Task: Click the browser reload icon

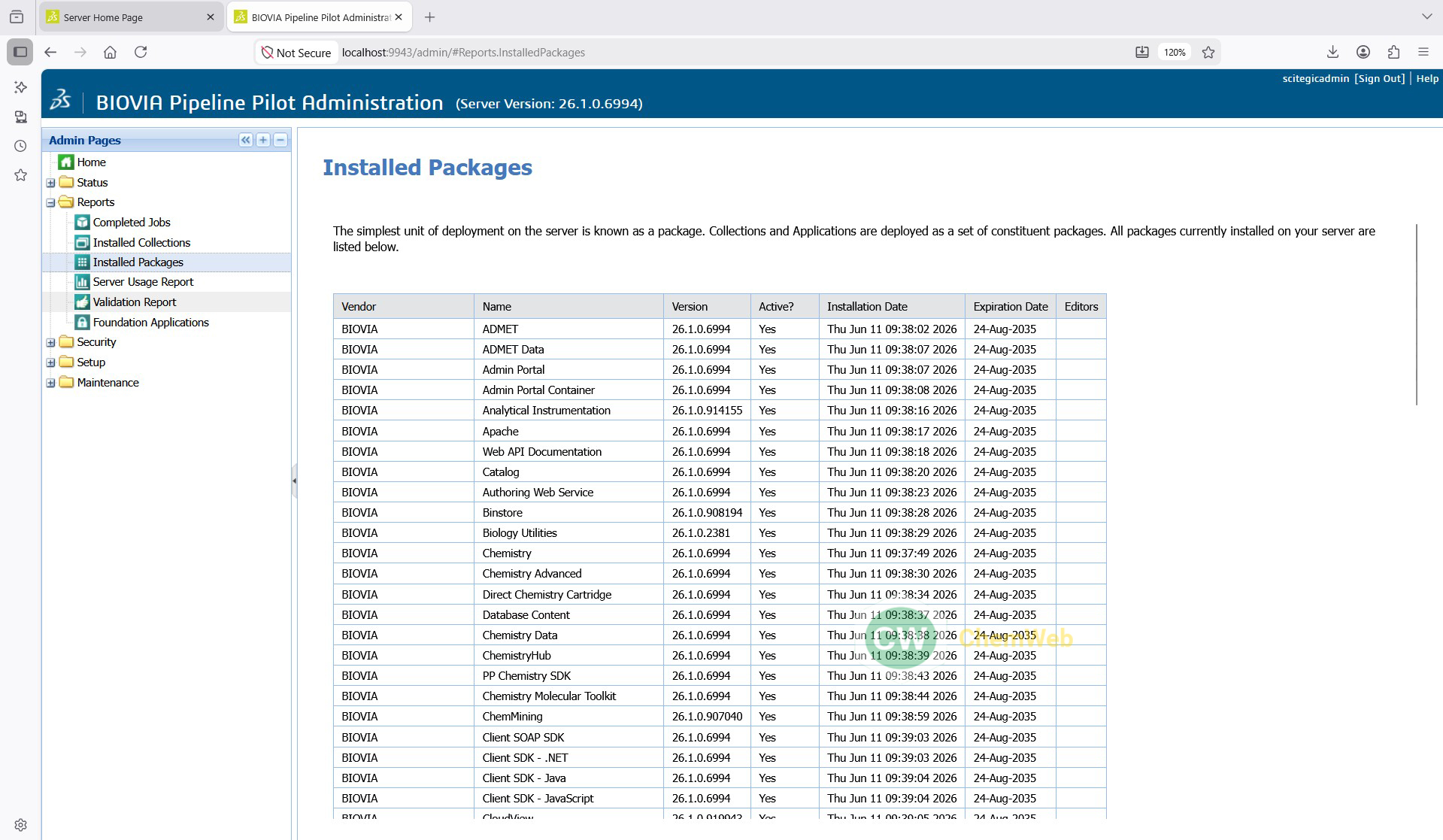Action: pyautogui.click(x=141, y=52)
